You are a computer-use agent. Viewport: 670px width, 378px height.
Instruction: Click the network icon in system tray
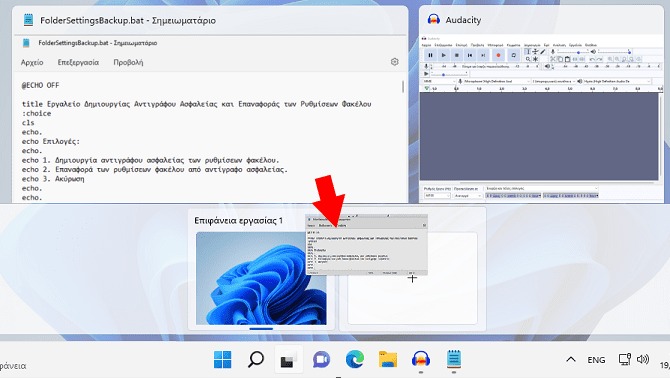pyautogui.click(x=625, y=359)
